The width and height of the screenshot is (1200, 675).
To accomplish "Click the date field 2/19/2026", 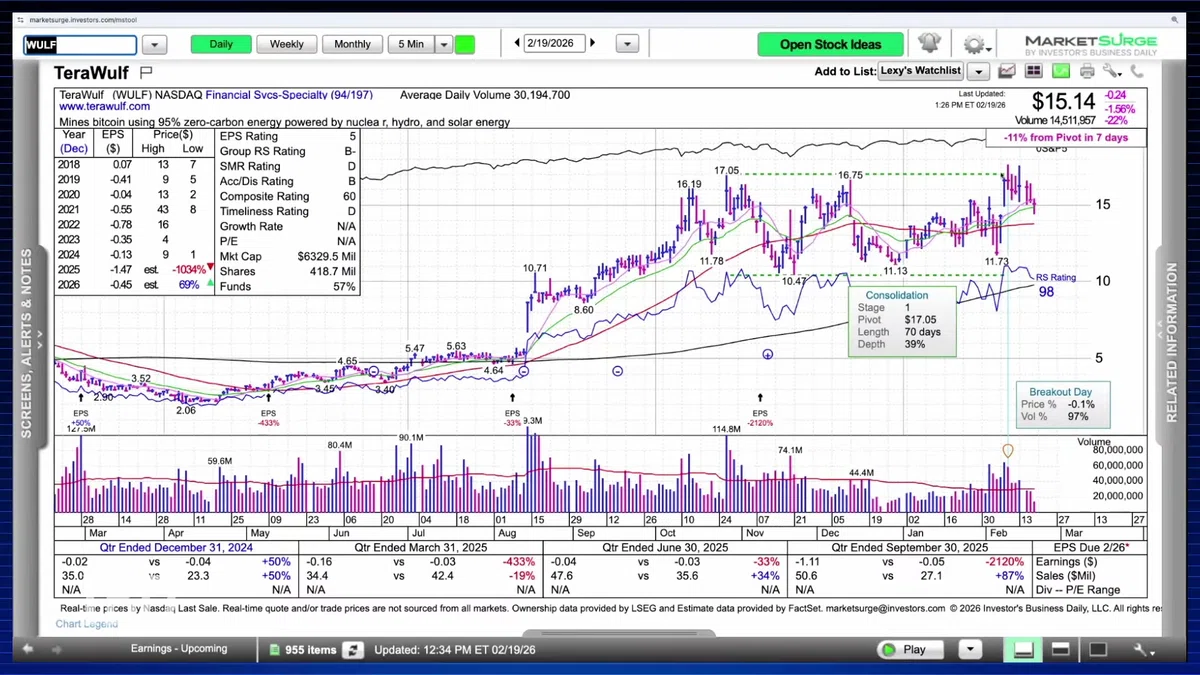I will click(x=555, y=43).
